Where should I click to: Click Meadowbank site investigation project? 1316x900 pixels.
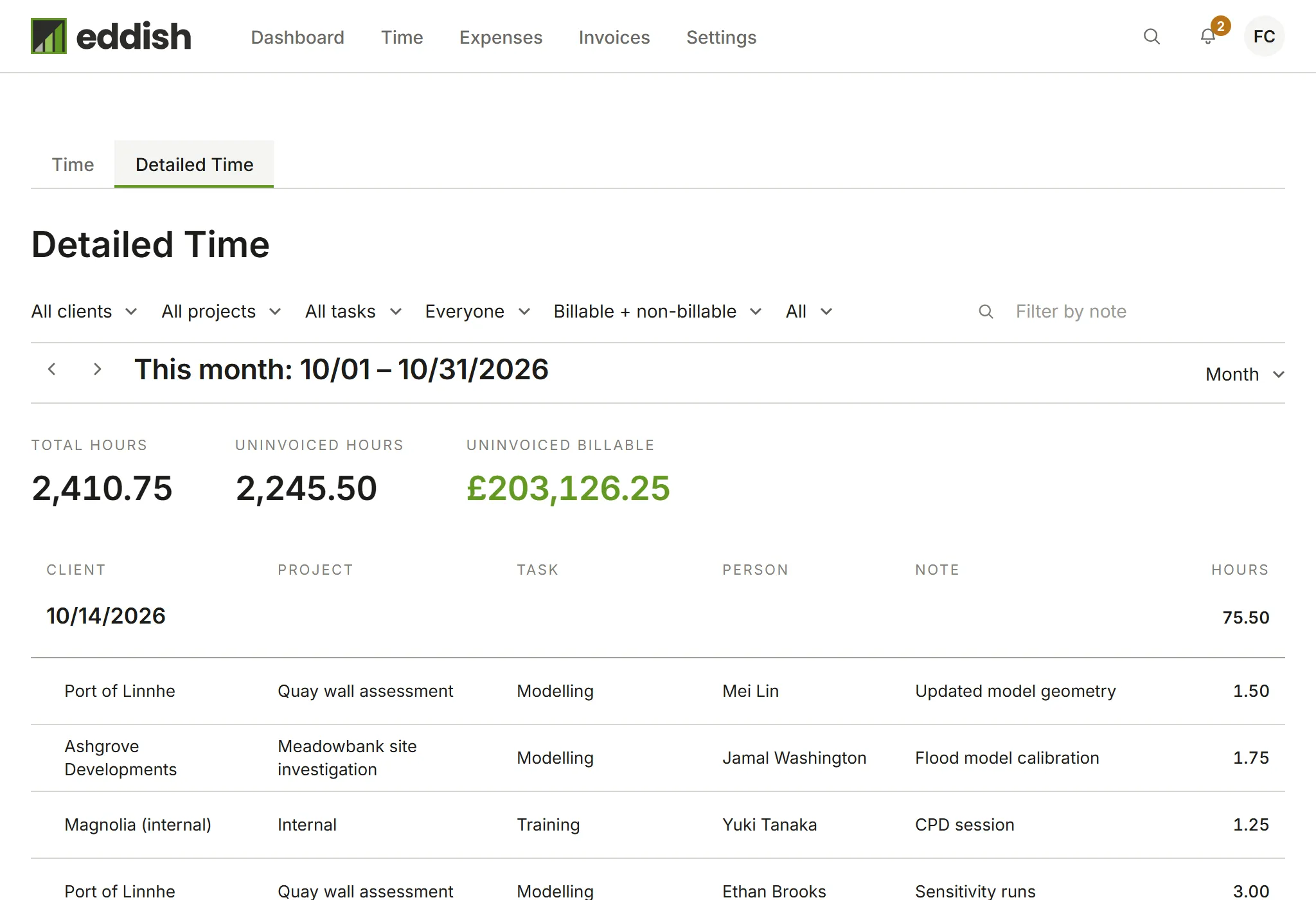point(347,758)
